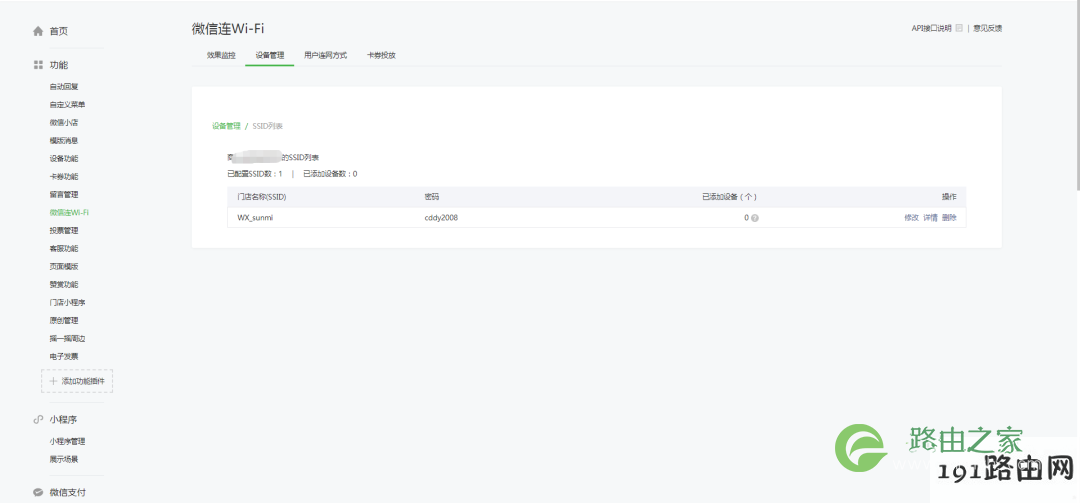Open 投票管理 in the sidebar
1080x503 pixels.
coord(64,230)
